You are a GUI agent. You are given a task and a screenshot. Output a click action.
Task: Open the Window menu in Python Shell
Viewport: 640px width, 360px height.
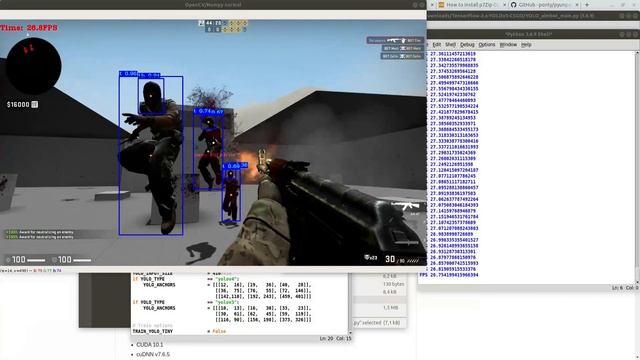[x=508, y=44]
